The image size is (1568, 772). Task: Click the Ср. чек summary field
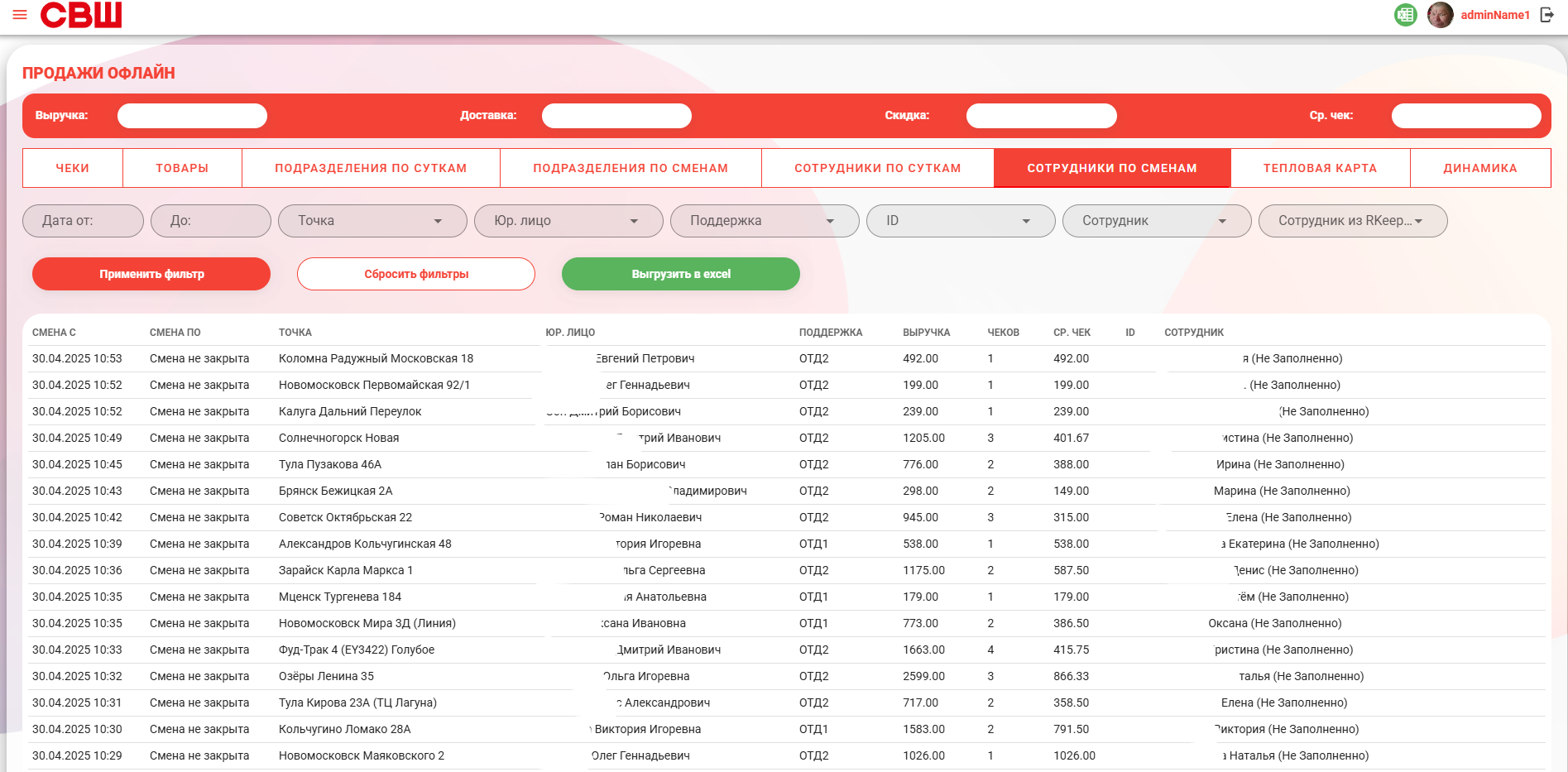tap(1466, 116)
